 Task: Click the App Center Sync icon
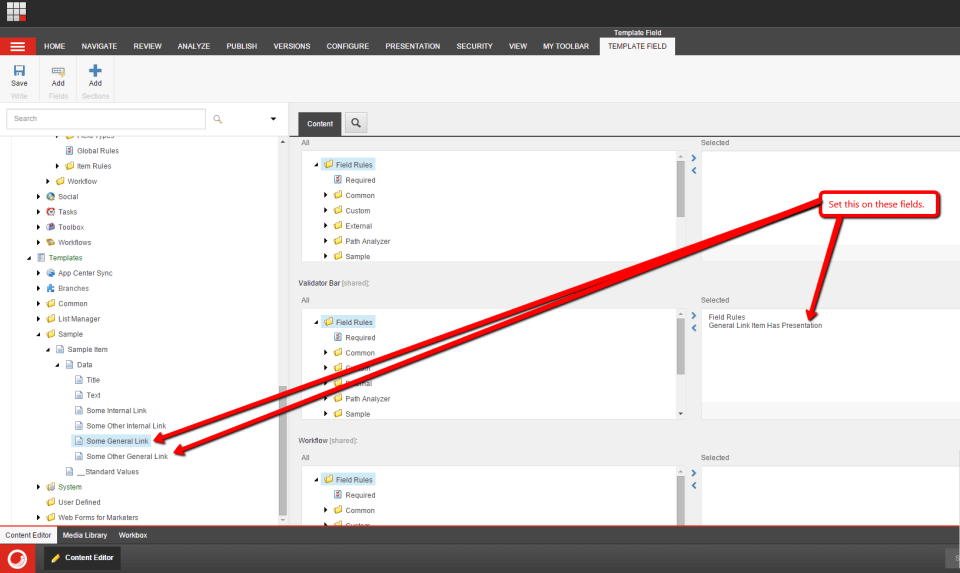(51, 273)
